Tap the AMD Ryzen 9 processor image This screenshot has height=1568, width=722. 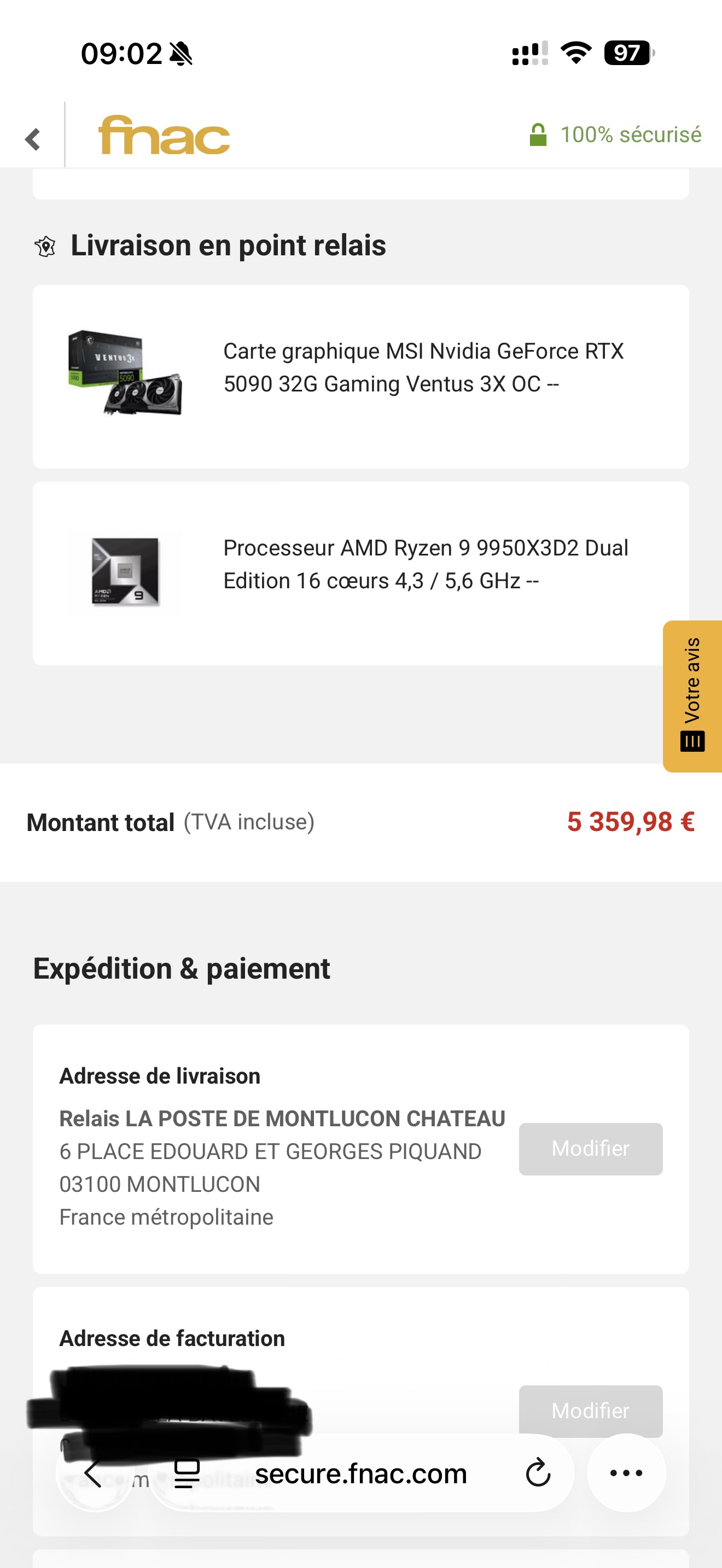(x=125, y=572)
